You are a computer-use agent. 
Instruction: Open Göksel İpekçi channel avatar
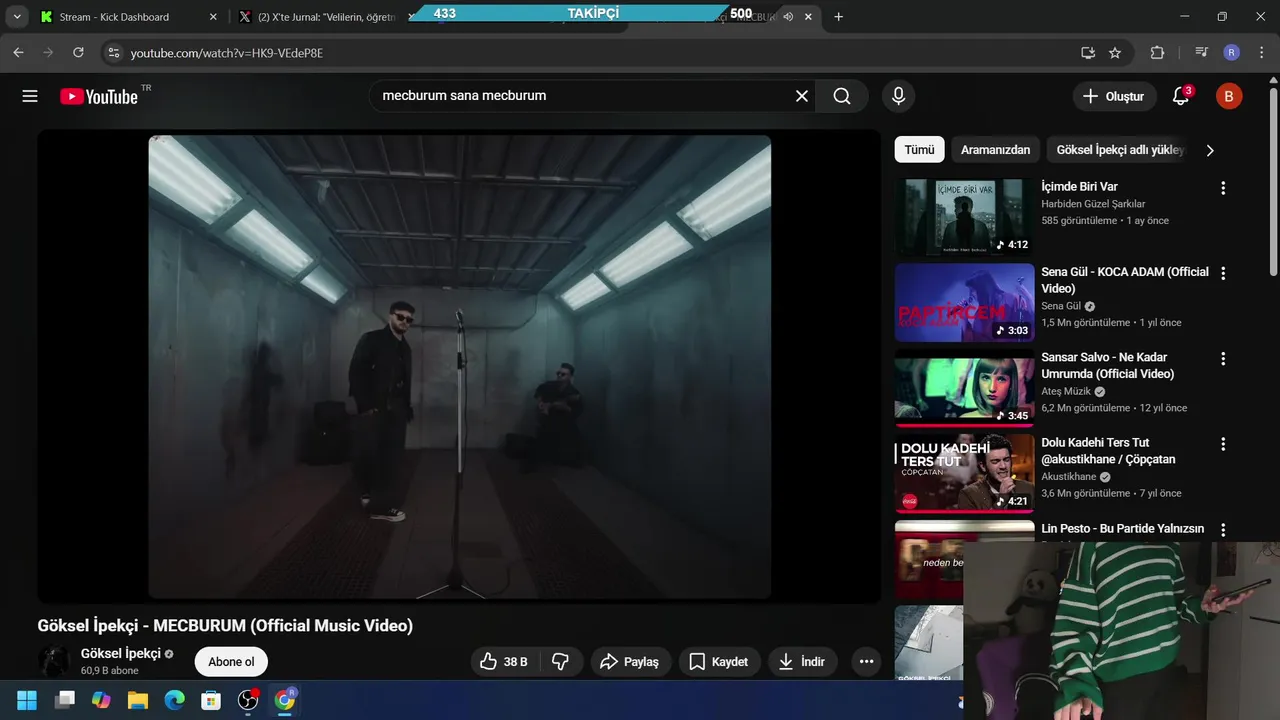coord(54,661)
